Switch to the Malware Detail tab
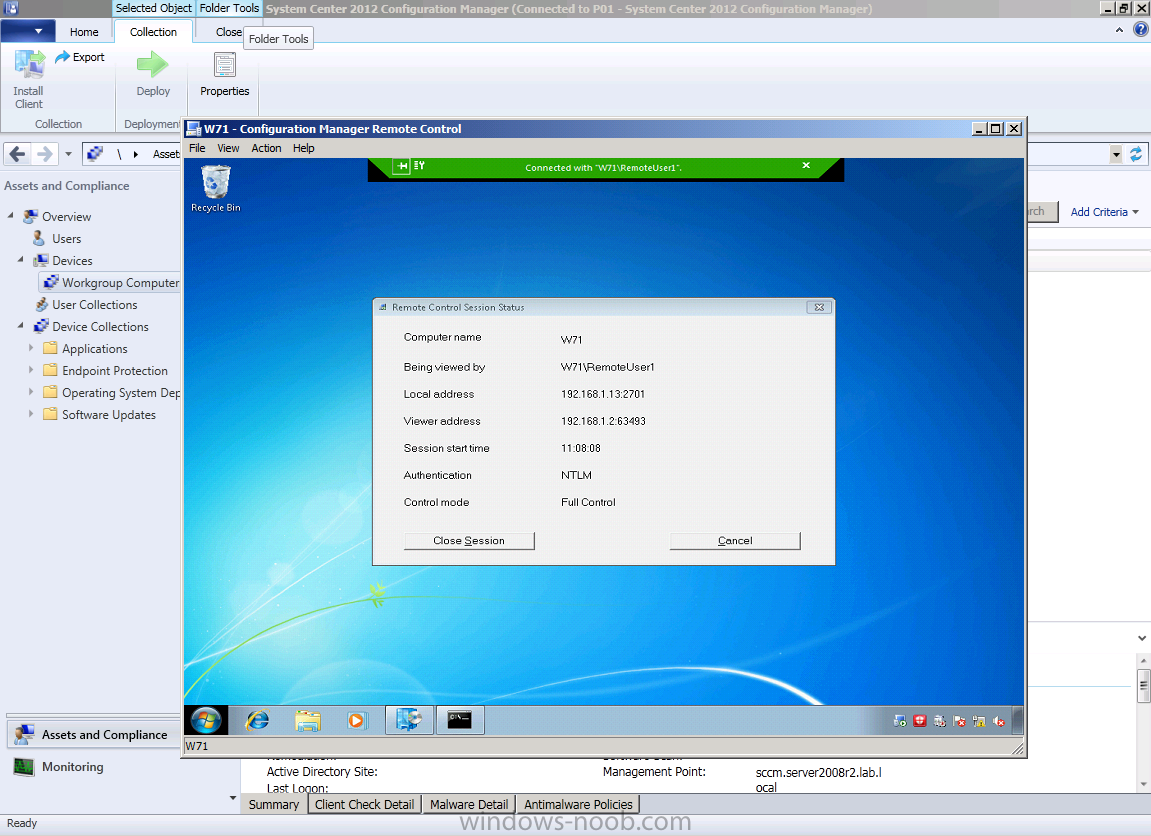 [469, 804]
